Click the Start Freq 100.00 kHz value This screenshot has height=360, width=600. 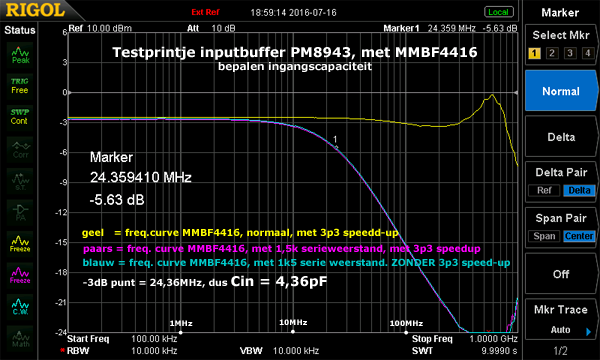pyautogui.click(x=154, y=339)
